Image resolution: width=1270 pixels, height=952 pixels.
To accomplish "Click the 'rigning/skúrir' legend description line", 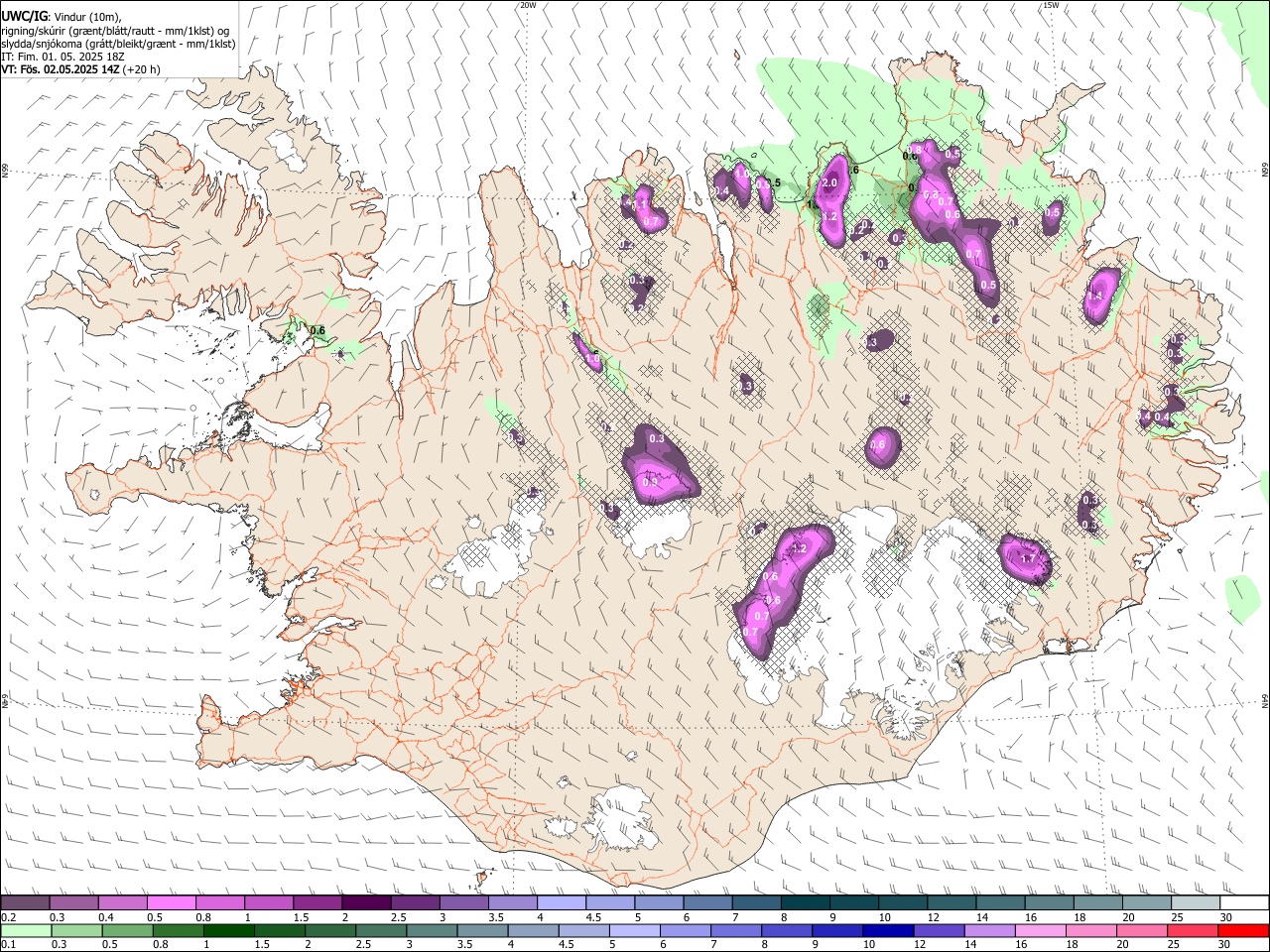I will [116, 31].
